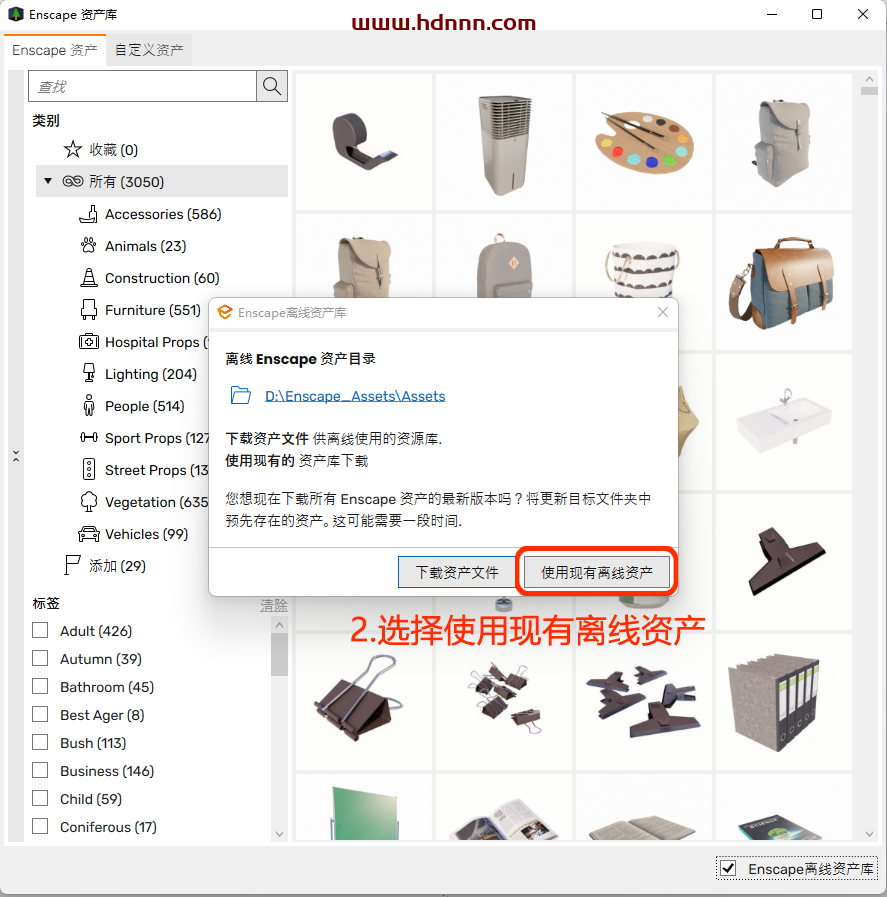Select the Vegetation tree icon

88,502
